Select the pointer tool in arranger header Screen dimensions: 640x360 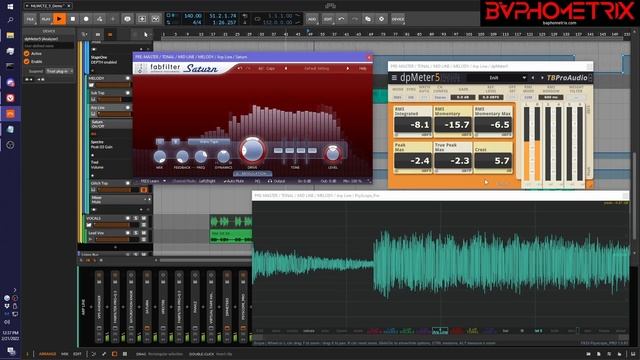[146, 35]
